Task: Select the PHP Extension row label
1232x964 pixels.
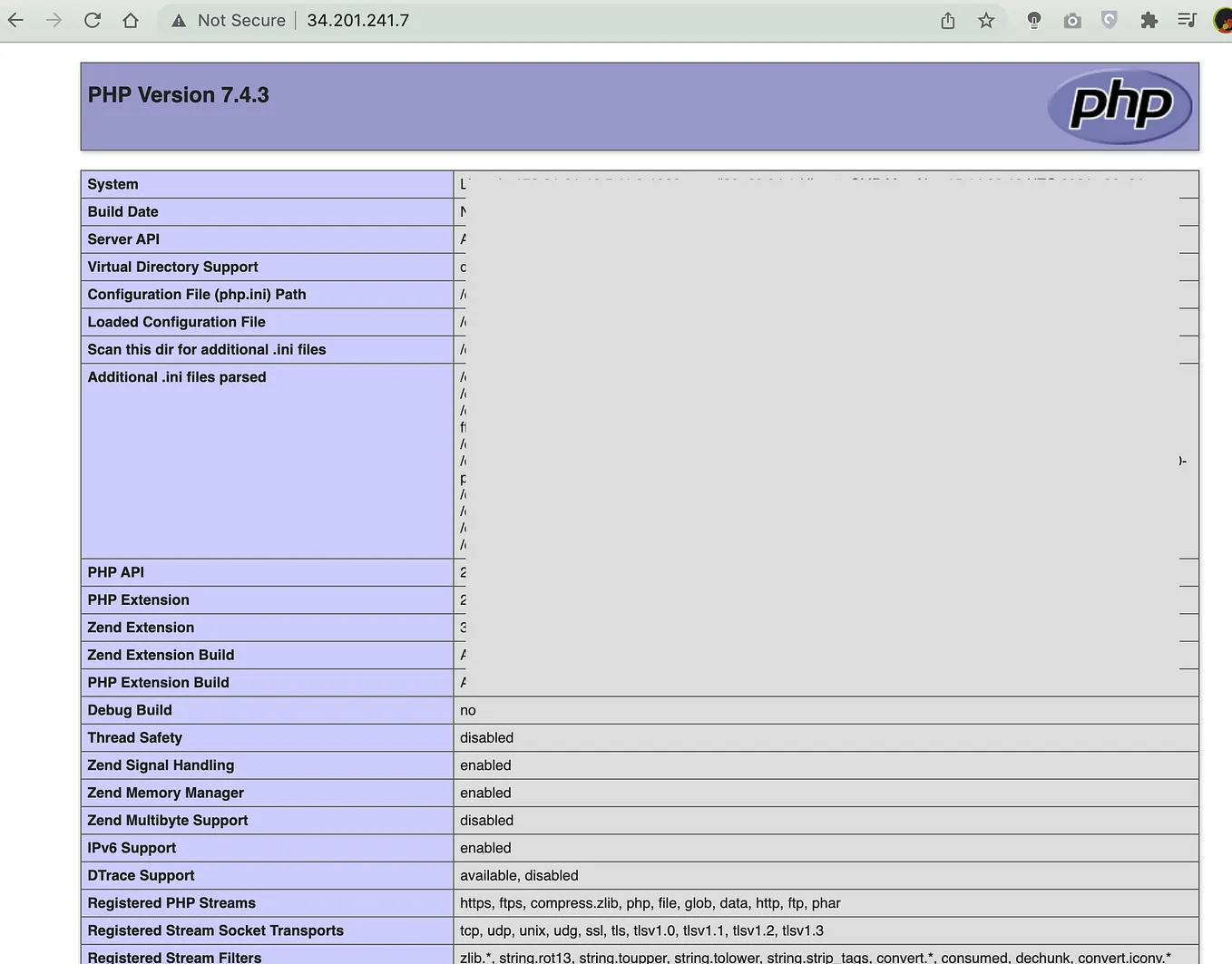Action: (x=139, y=599)
